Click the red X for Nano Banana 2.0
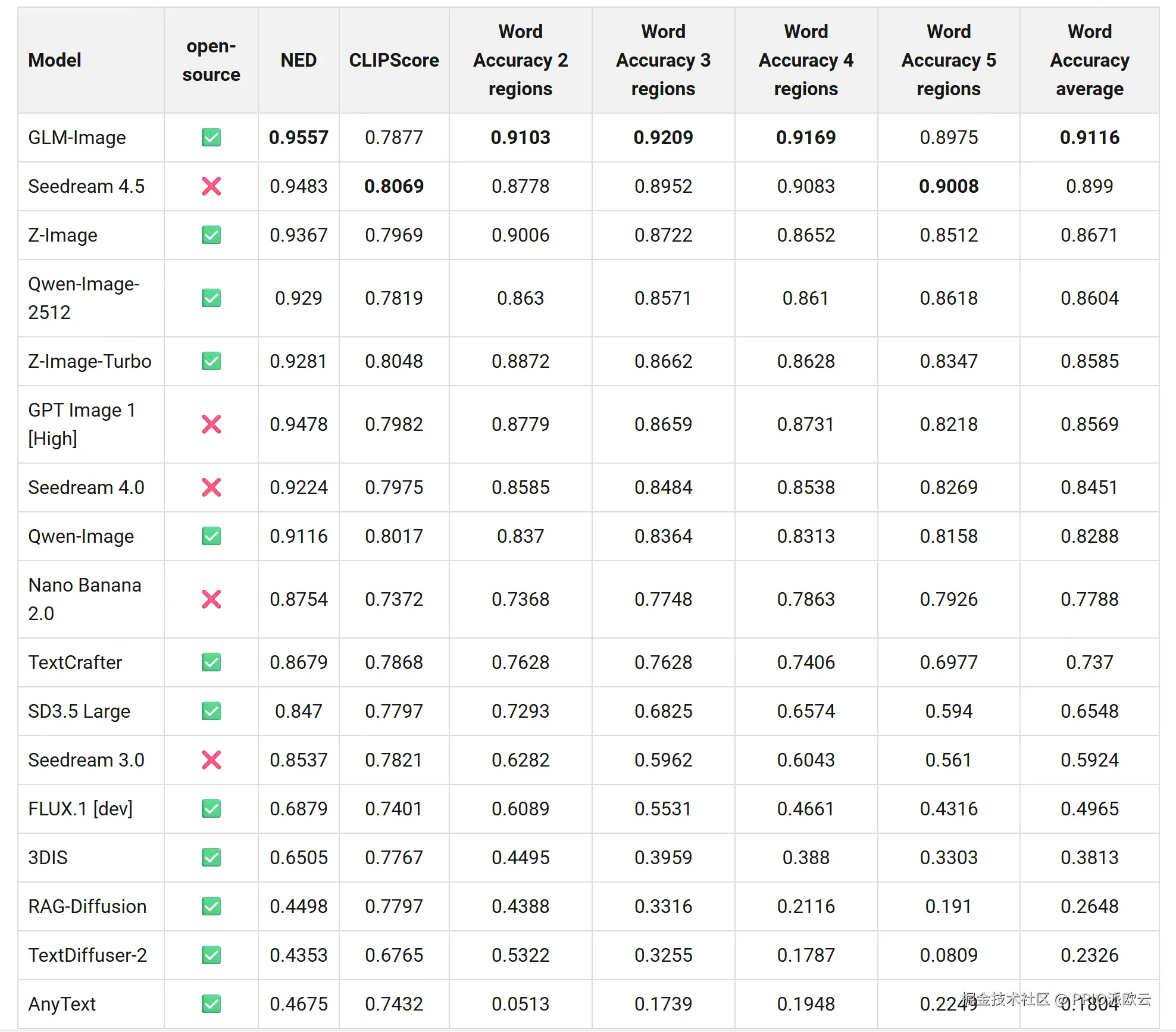The width and height of the screenshot is (1176, 1032). point(211,599)
